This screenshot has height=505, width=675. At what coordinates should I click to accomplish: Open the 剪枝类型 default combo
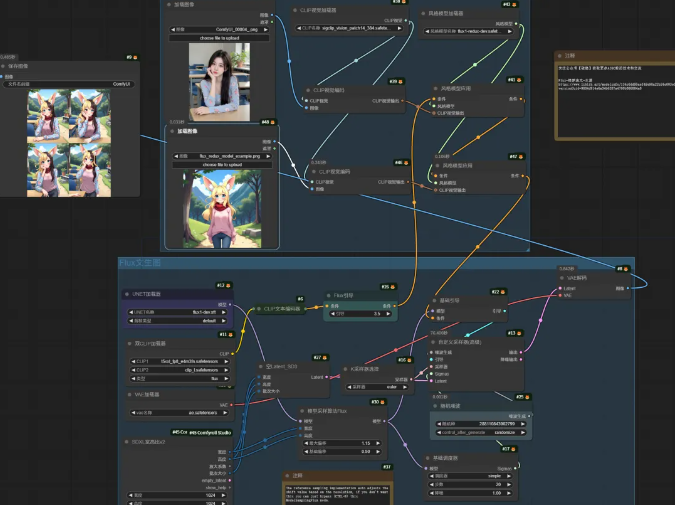(177, 321)
